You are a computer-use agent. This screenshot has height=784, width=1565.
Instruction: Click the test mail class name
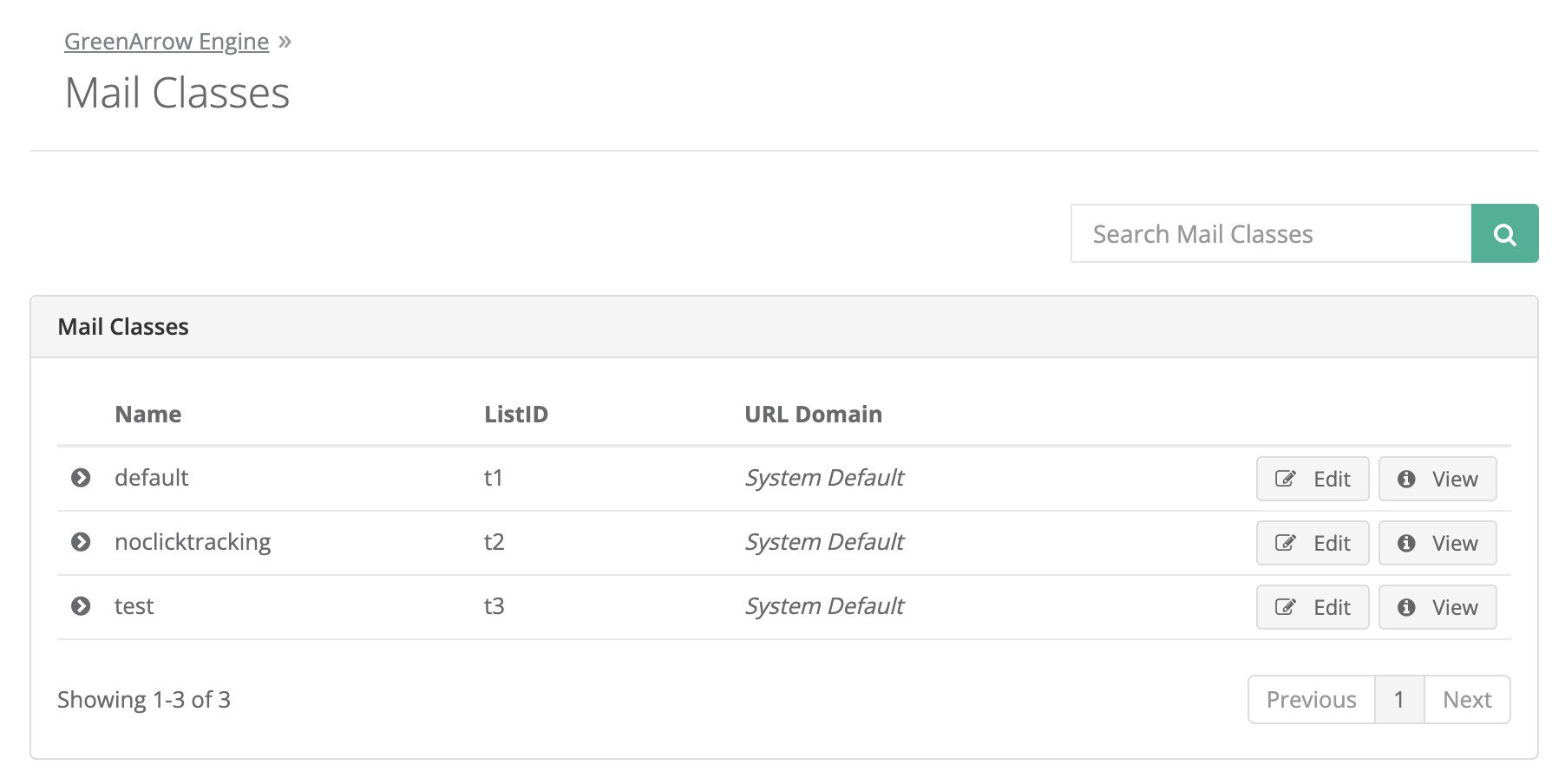[x=134, y=606]
